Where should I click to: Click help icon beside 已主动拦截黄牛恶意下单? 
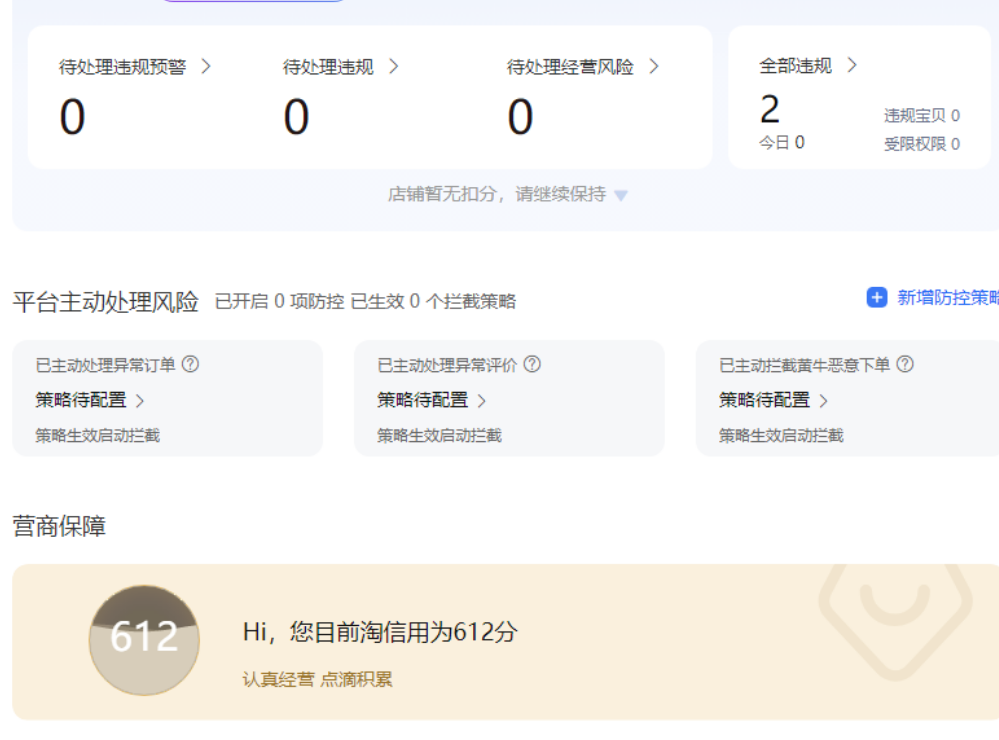point(904,365)
